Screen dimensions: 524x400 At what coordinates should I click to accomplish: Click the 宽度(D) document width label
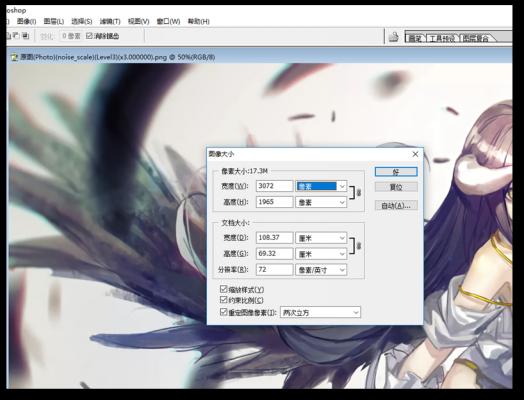(x=236, y=238)
